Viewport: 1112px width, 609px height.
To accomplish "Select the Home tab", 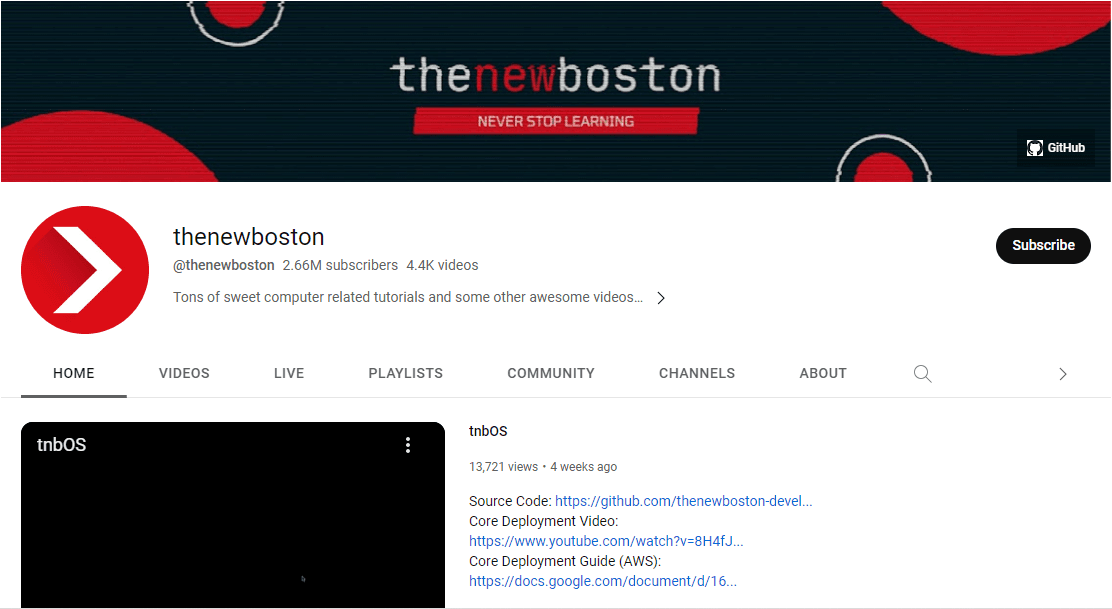I will [74, 373].
